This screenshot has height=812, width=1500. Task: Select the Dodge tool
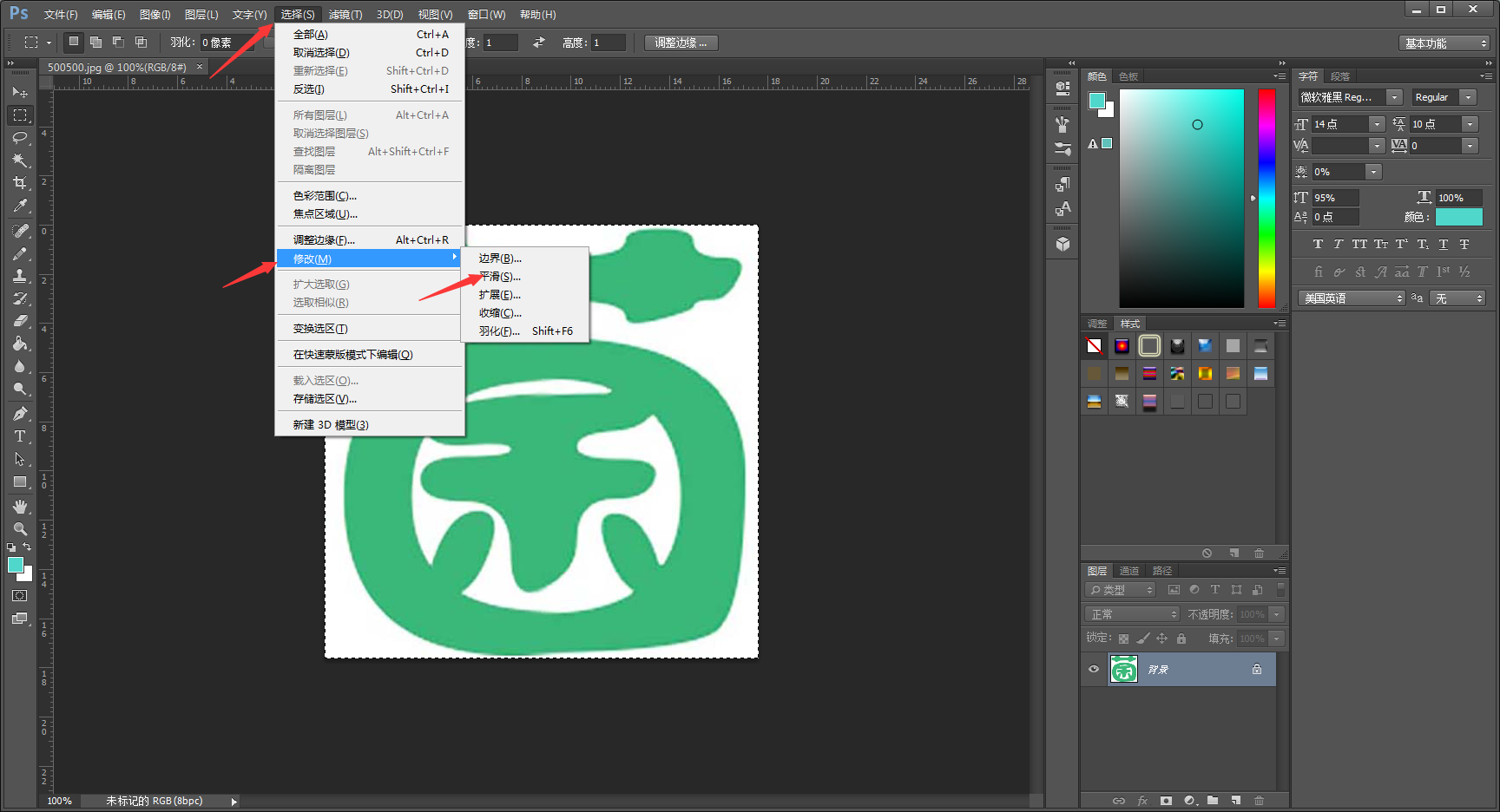pyautogui.click(x=20, y=389)
